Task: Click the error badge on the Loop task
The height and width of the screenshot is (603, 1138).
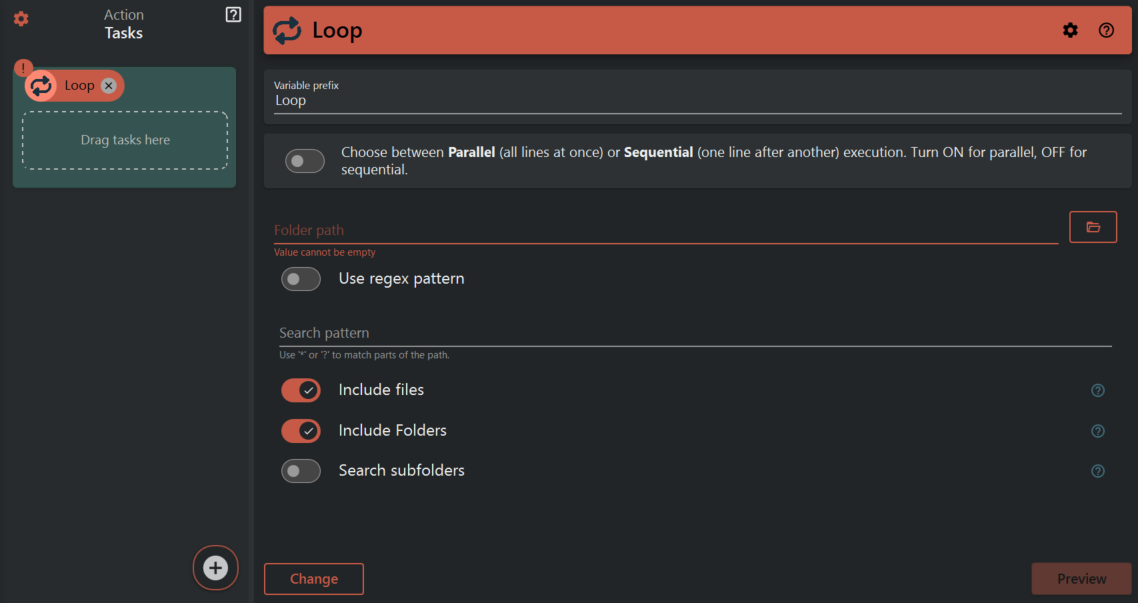Action: [x=22, y=66]
